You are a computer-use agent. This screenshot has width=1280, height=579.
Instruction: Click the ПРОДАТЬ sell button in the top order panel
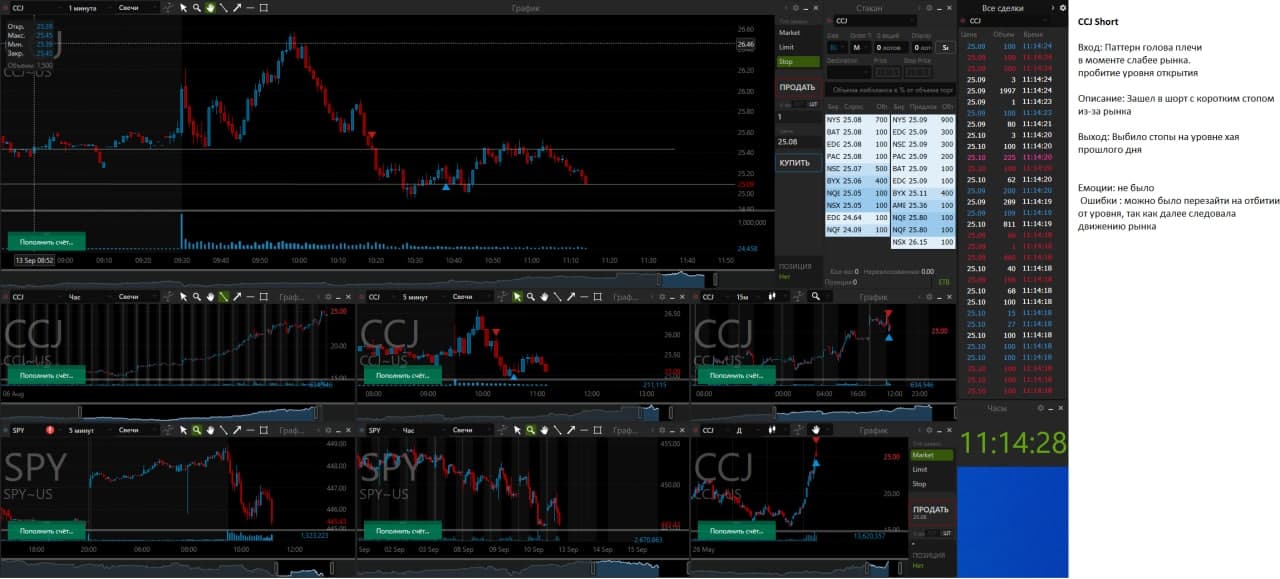pos(798,88)
